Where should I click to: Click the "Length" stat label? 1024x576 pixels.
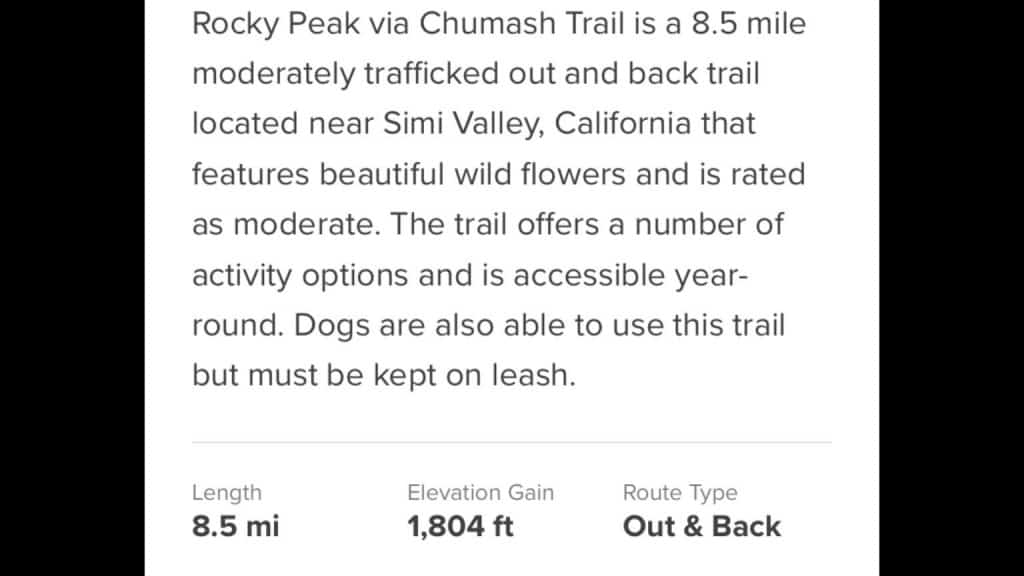point(226,492)
